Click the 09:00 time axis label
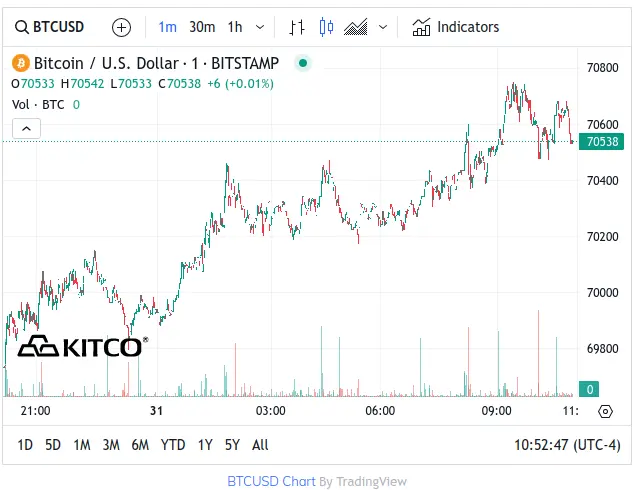This screenshot has width=639, height=490. pos(496,411)
